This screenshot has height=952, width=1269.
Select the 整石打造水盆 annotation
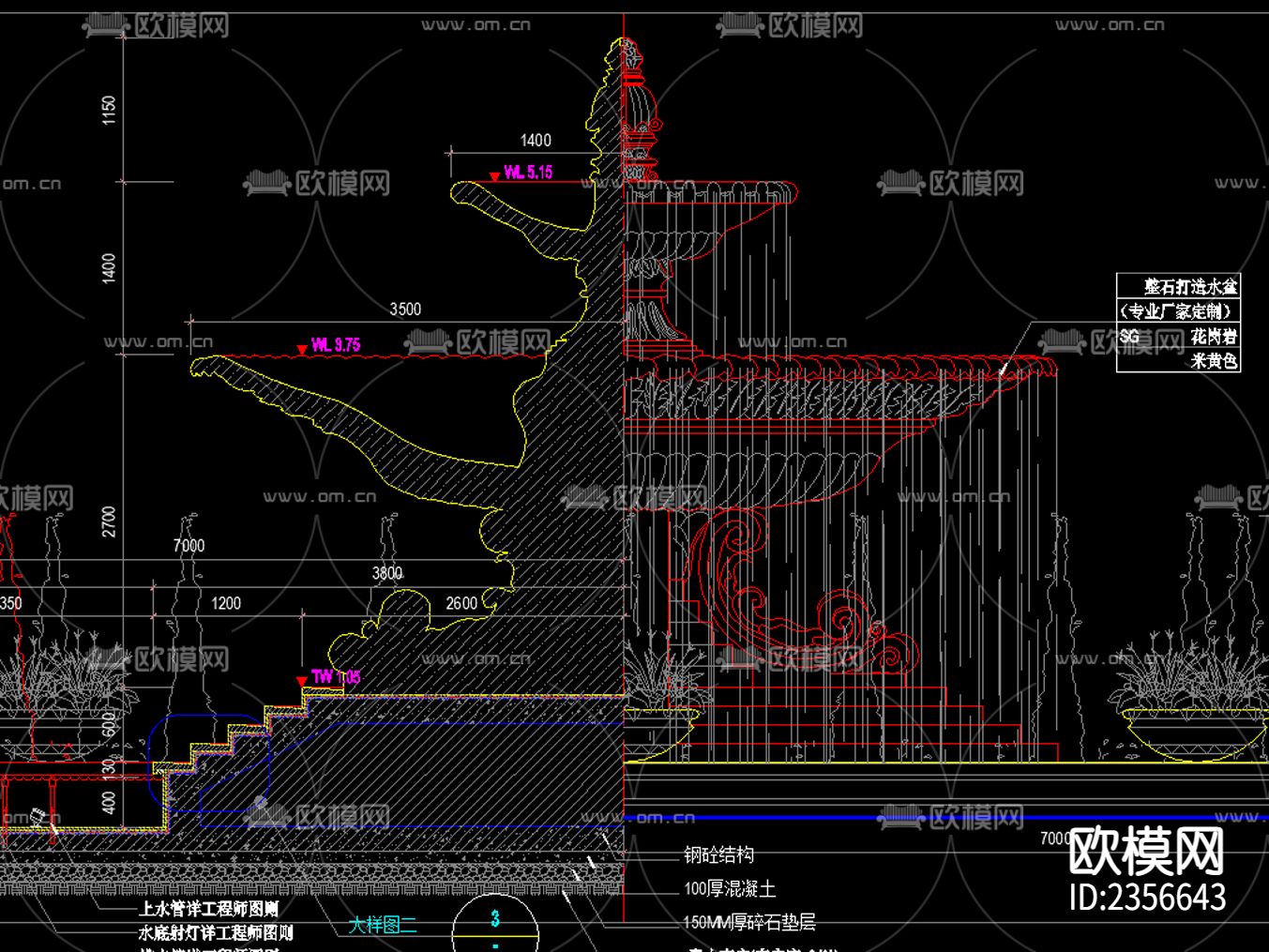coord(1190,286)
